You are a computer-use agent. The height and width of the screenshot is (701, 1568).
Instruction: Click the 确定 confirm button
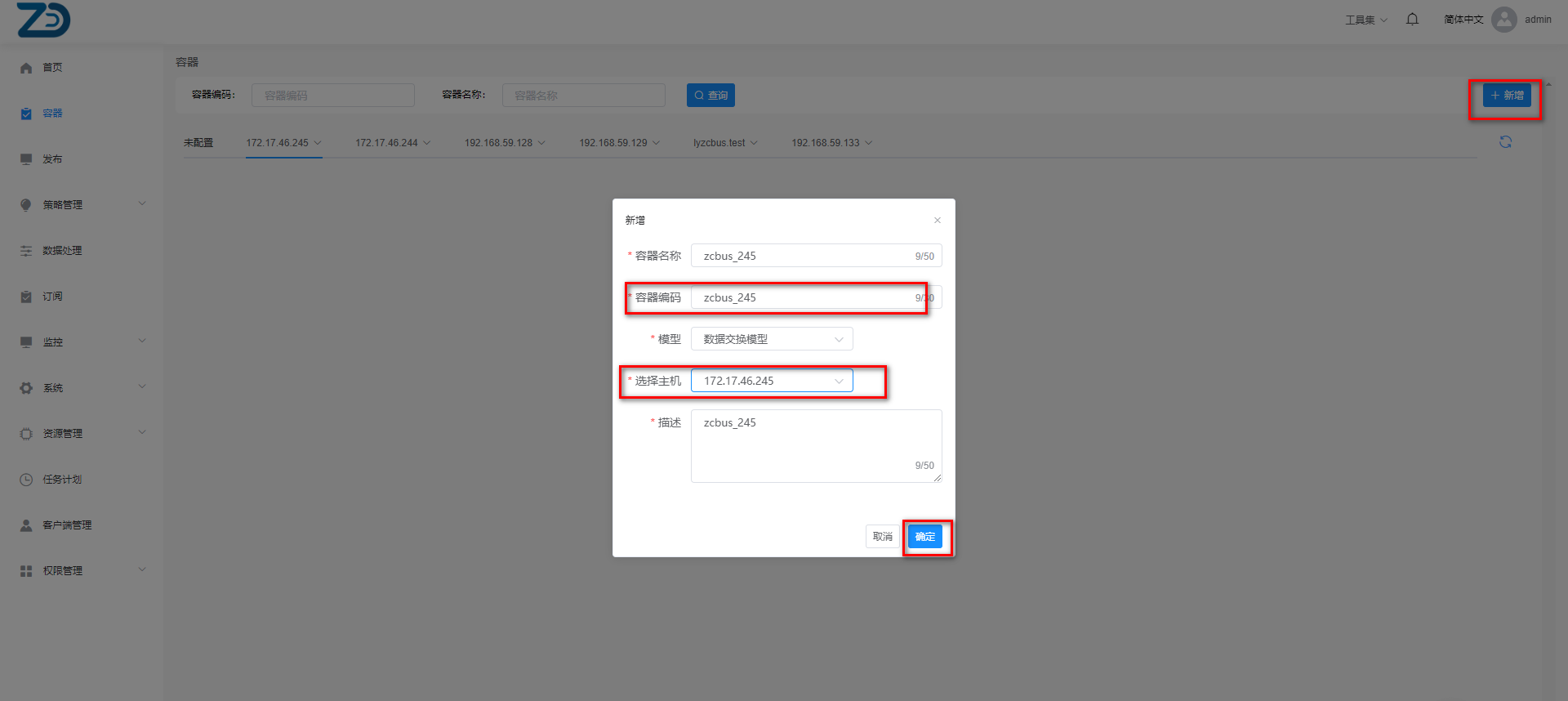[x=924, y=537]
